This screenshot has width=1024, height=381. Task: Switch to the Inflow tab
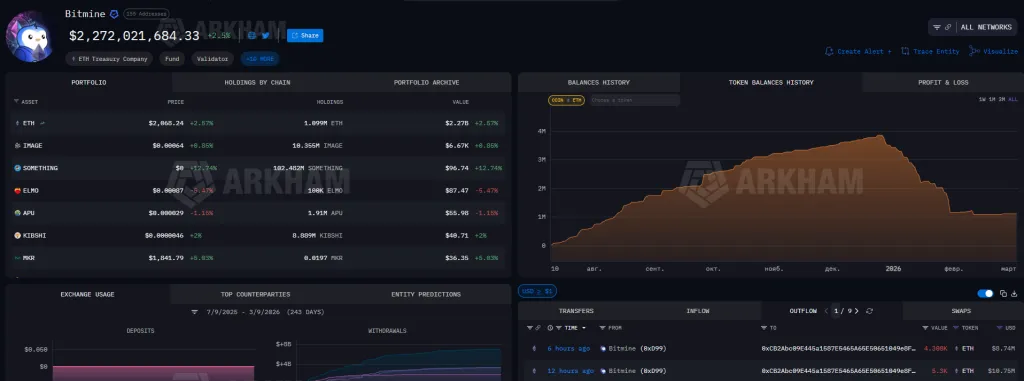point(697,311)
